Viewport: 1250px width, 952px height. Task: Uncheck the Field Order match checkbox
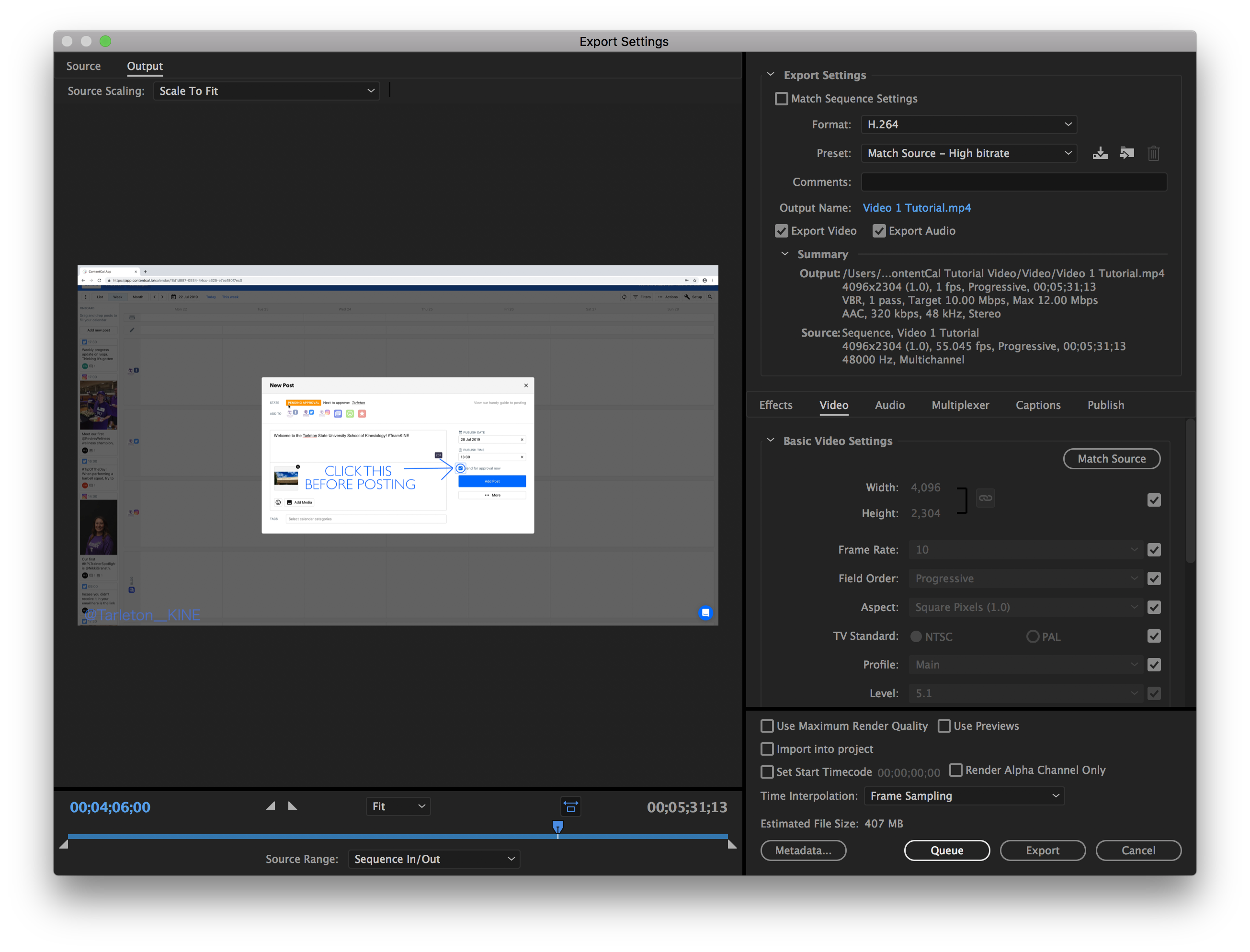tap(1154, 578)
